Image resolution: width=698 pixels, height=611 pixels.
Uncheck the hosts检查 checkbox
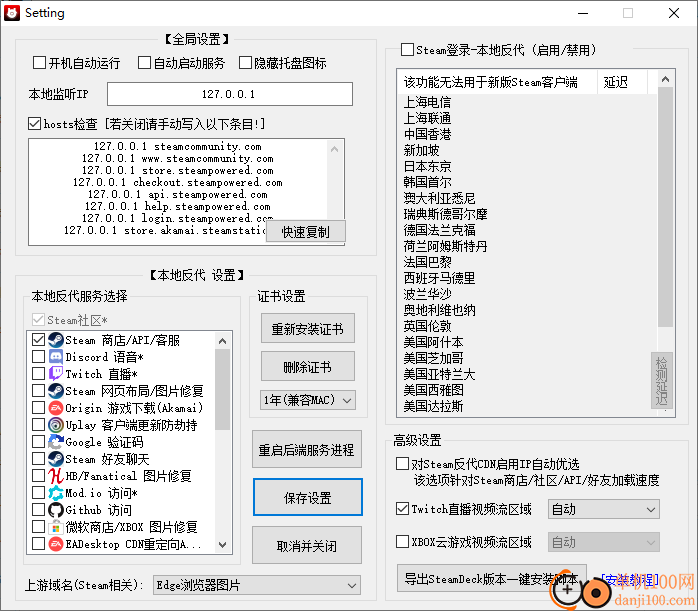34,124
